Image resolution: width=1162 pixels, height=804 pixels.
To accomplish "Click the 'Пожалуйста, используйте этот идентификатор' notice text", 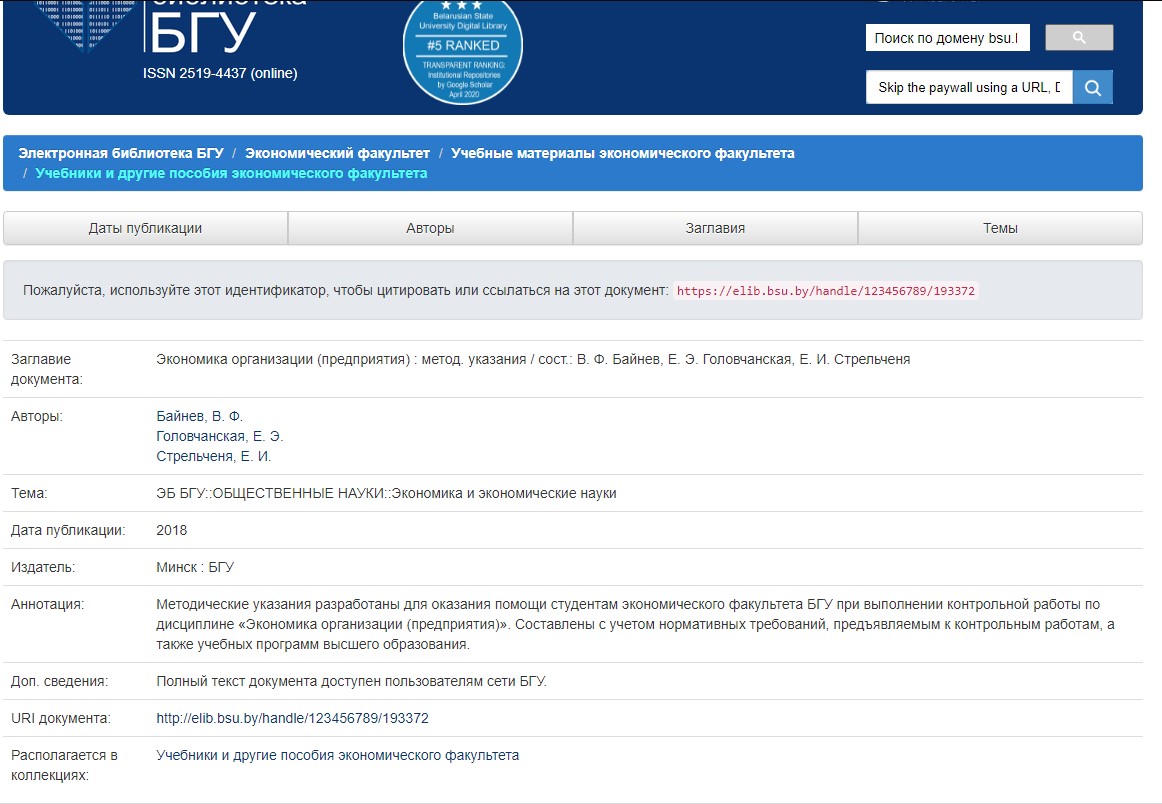I will 345,290.
